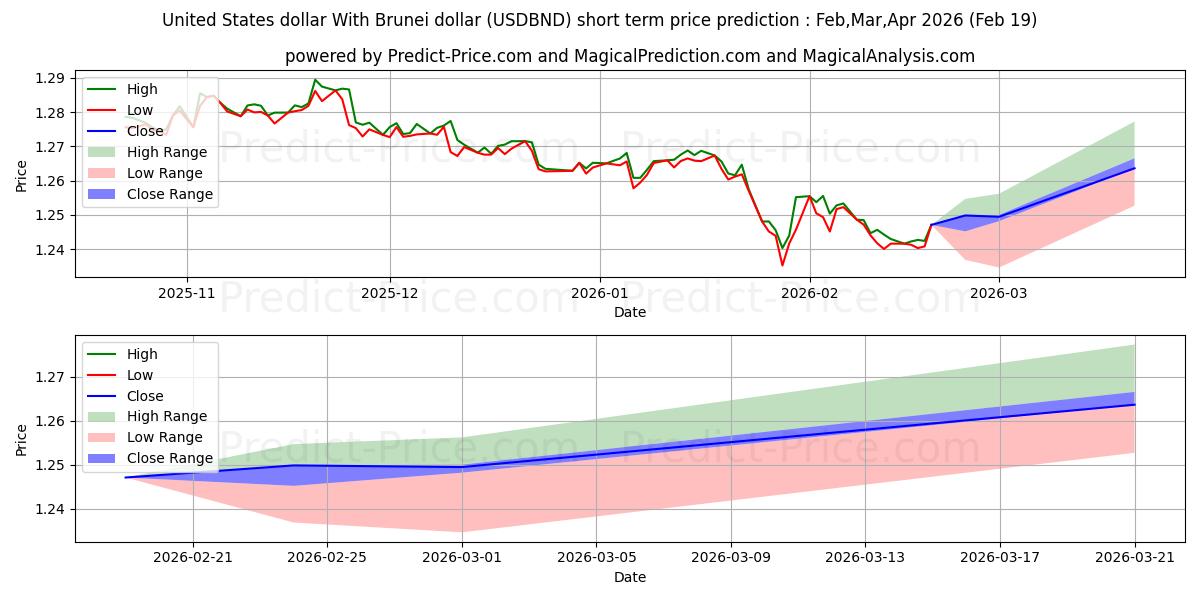Click Low Range swatch in bottom legend
Image resolution: width=1200 pixels, height=600 pixels.
104,438
